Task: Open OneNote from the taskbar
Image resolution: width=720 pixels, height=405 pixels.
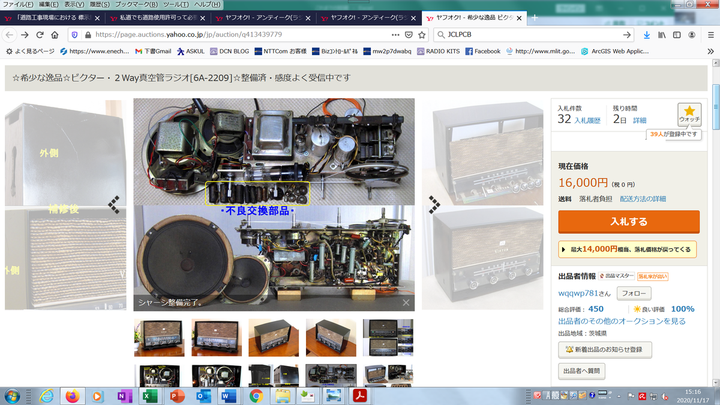Action: click(x=124, y=396)
